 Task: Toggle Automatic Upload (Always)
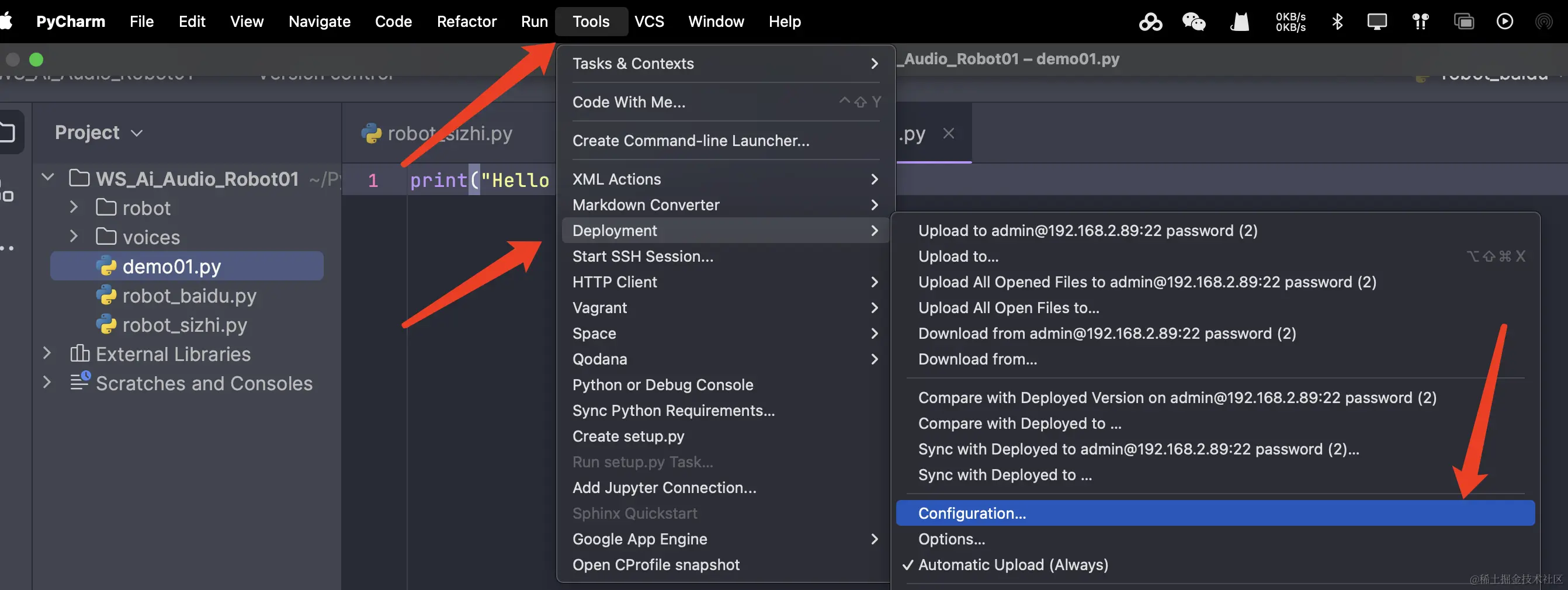pos(1012,564)
